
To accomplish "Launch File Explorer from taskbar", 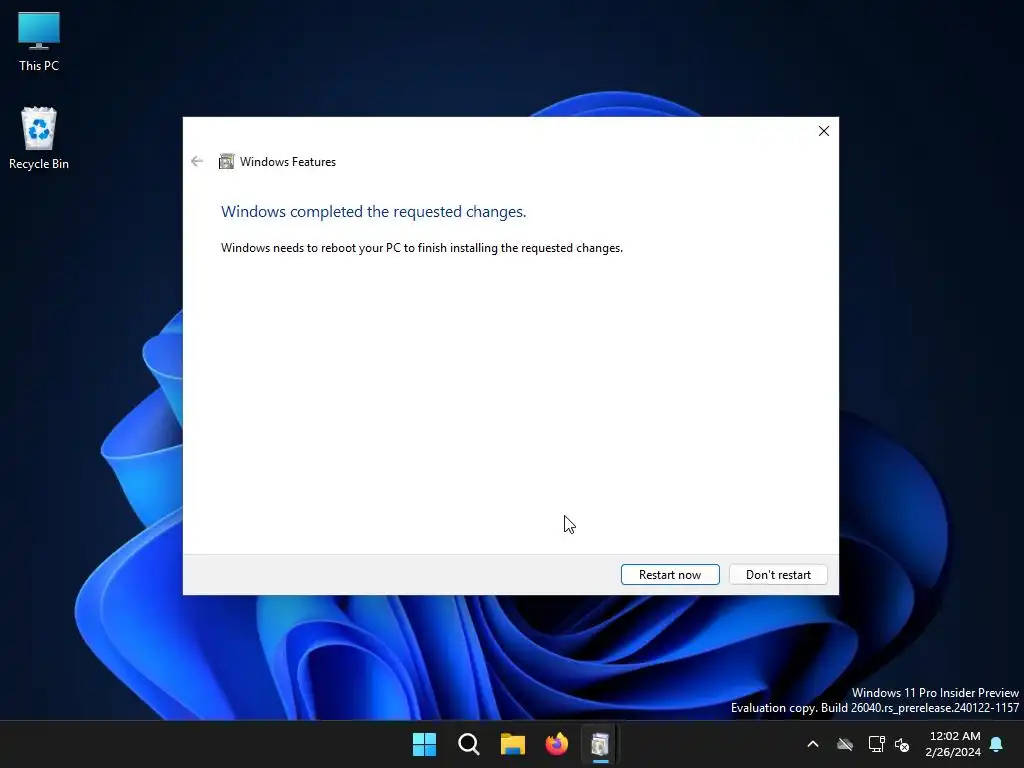I will (x=513, y=744).
